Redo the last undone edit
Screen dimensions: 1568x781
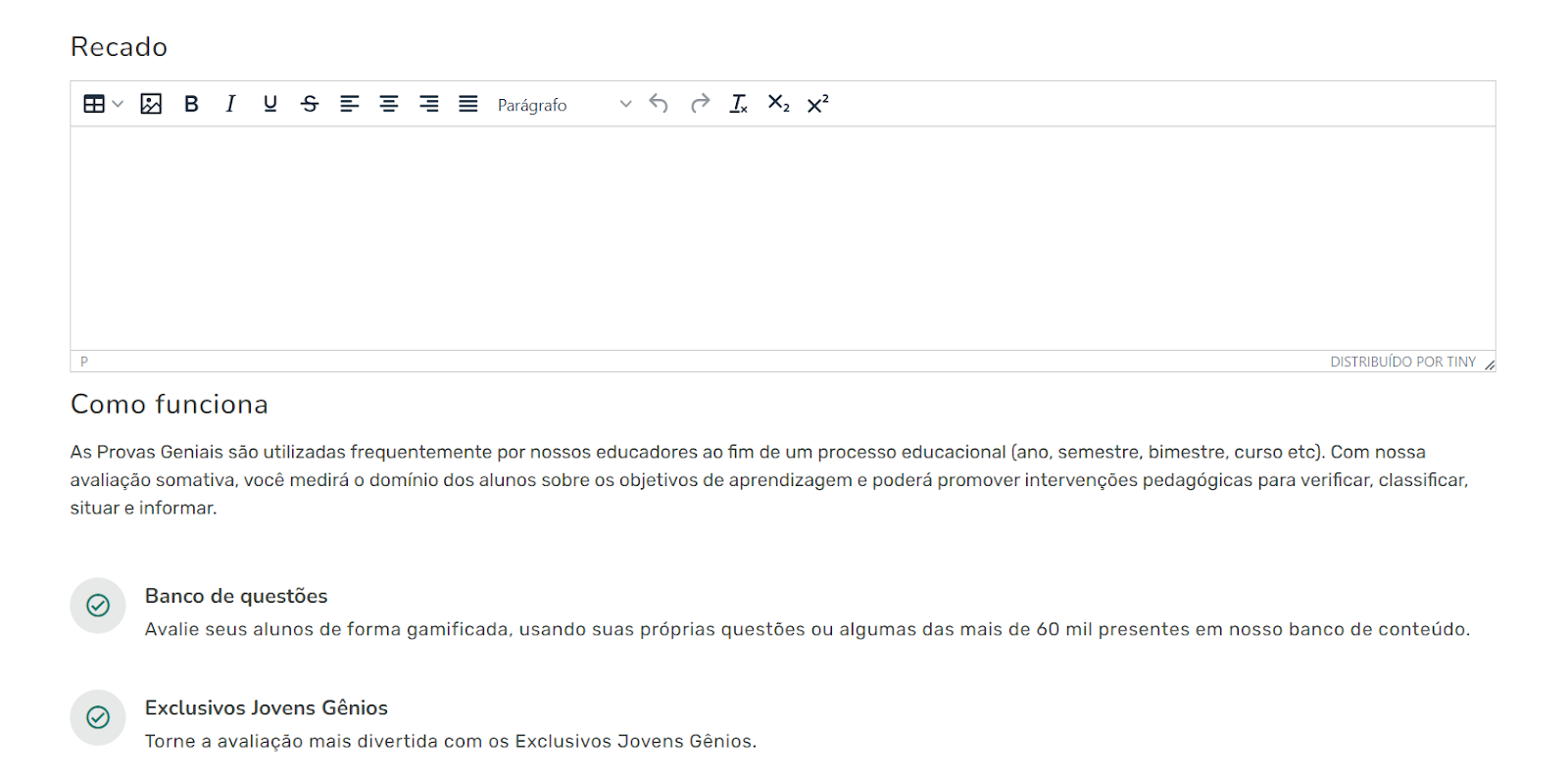(700, 104)
